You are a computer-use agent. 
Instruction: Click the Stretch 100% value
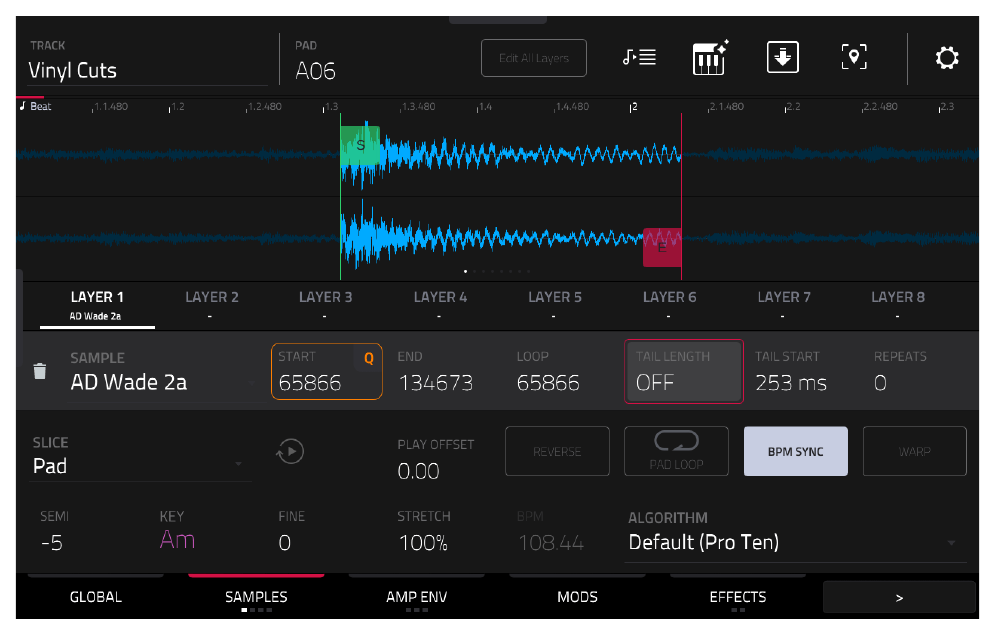[x=423, y=543]
